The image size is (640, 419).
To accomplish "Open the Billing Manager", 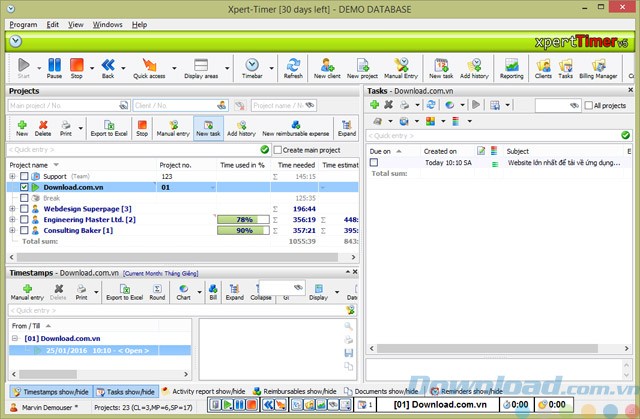I will [600, 66].
